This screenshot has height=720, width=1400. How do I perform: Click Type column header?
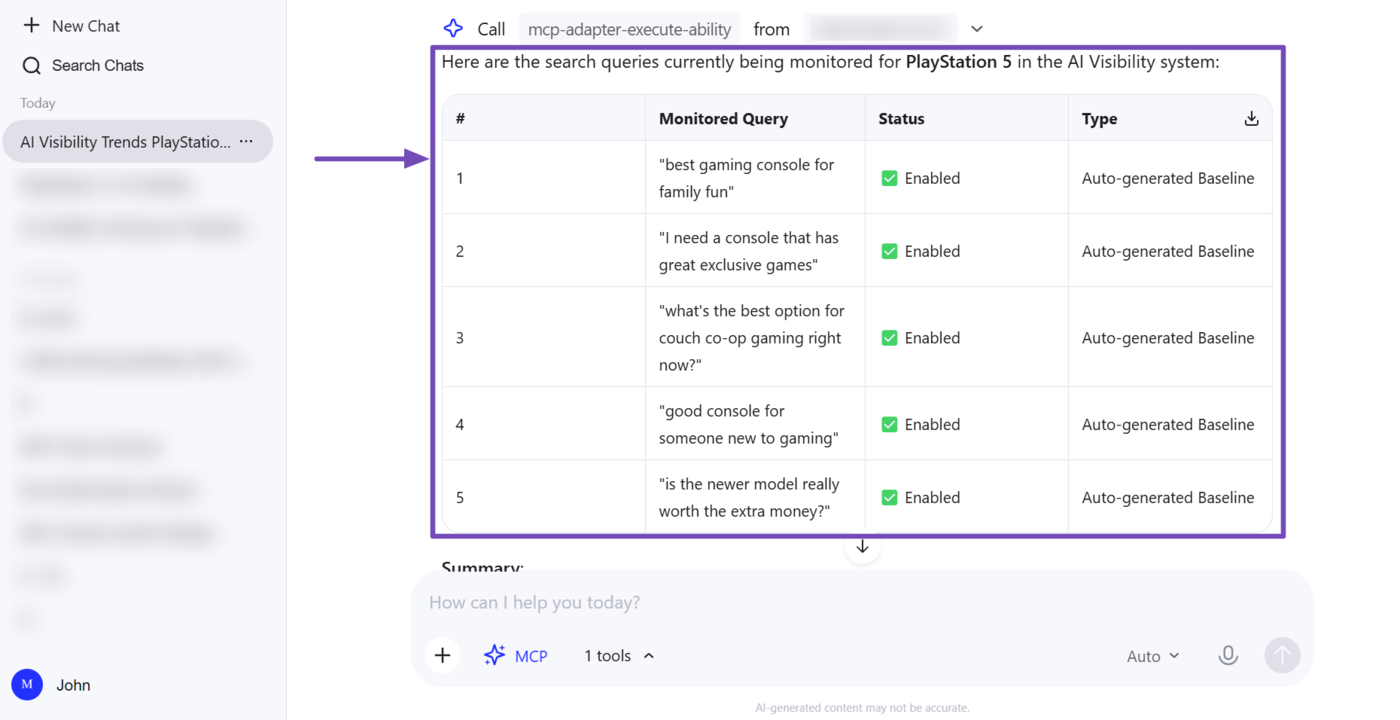1099,119
